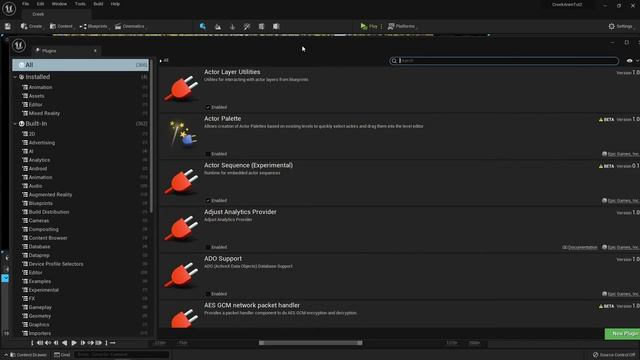Select the Content Browser category
This screenshot has width=640, height=360.
[x=48, y=238]
